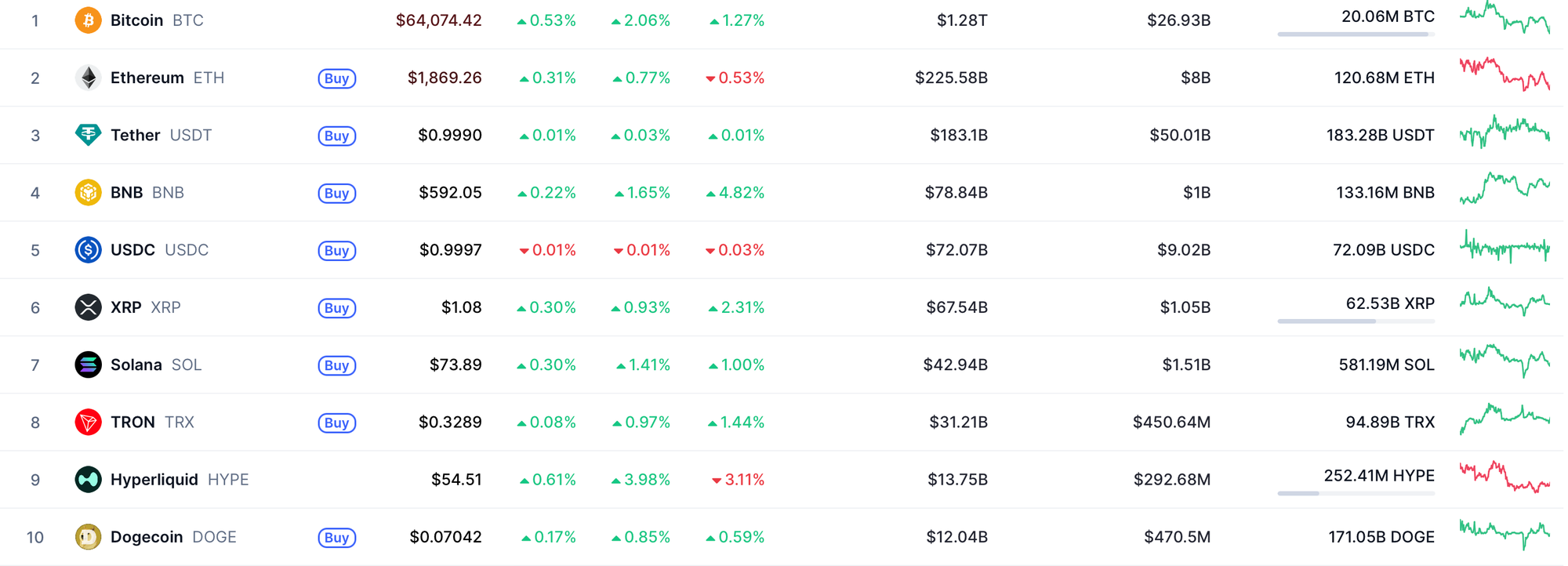Click the Hyperliquid logo icon

[x=88, y=479]
